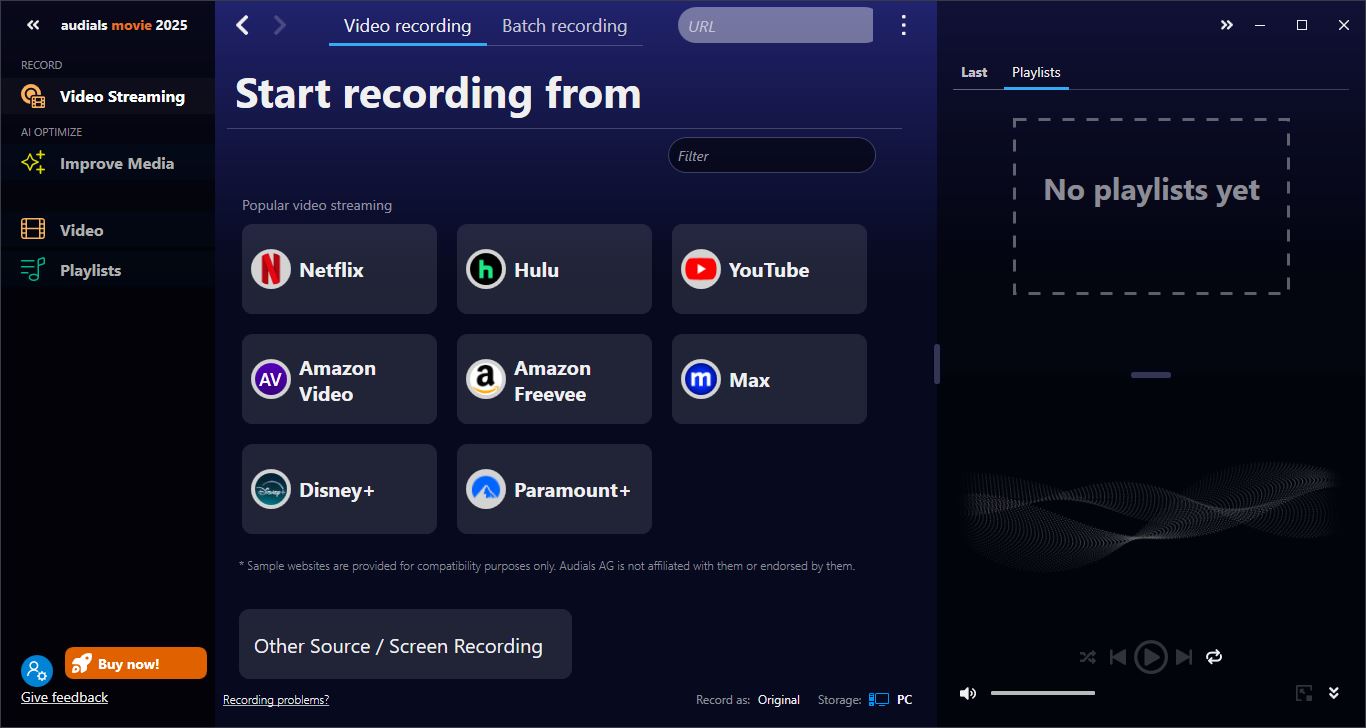Switch to Batch recording tab
Screen dimensions: 1366x728
tap(565, 26)
